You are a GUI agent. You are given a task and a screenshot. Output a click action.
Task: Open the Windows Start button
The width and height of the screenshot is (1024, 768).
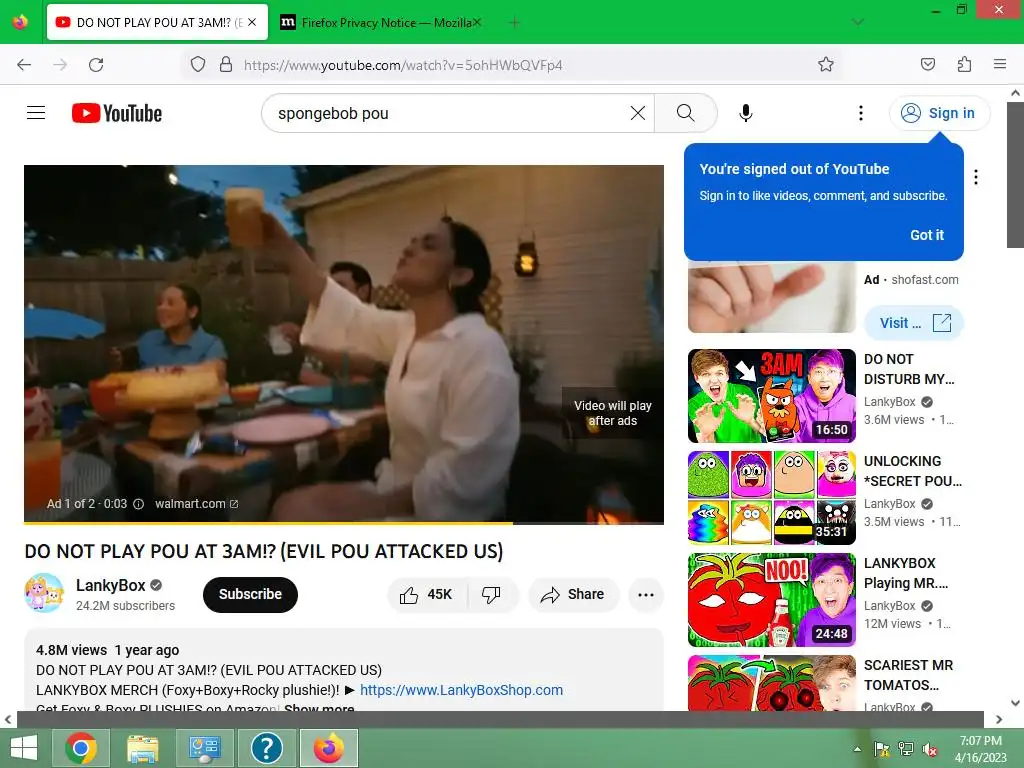pyautogui.click(x=24, y=748)
